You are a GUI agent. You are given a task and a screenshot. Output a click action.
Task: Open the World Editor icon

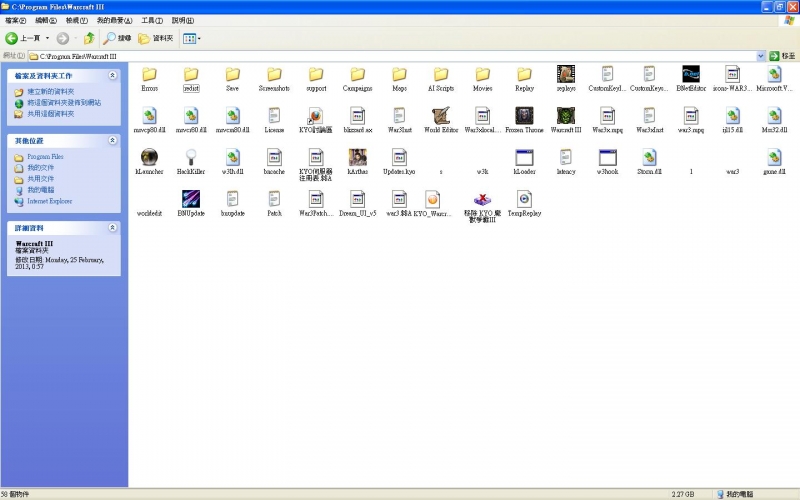[x=441, y=114]
